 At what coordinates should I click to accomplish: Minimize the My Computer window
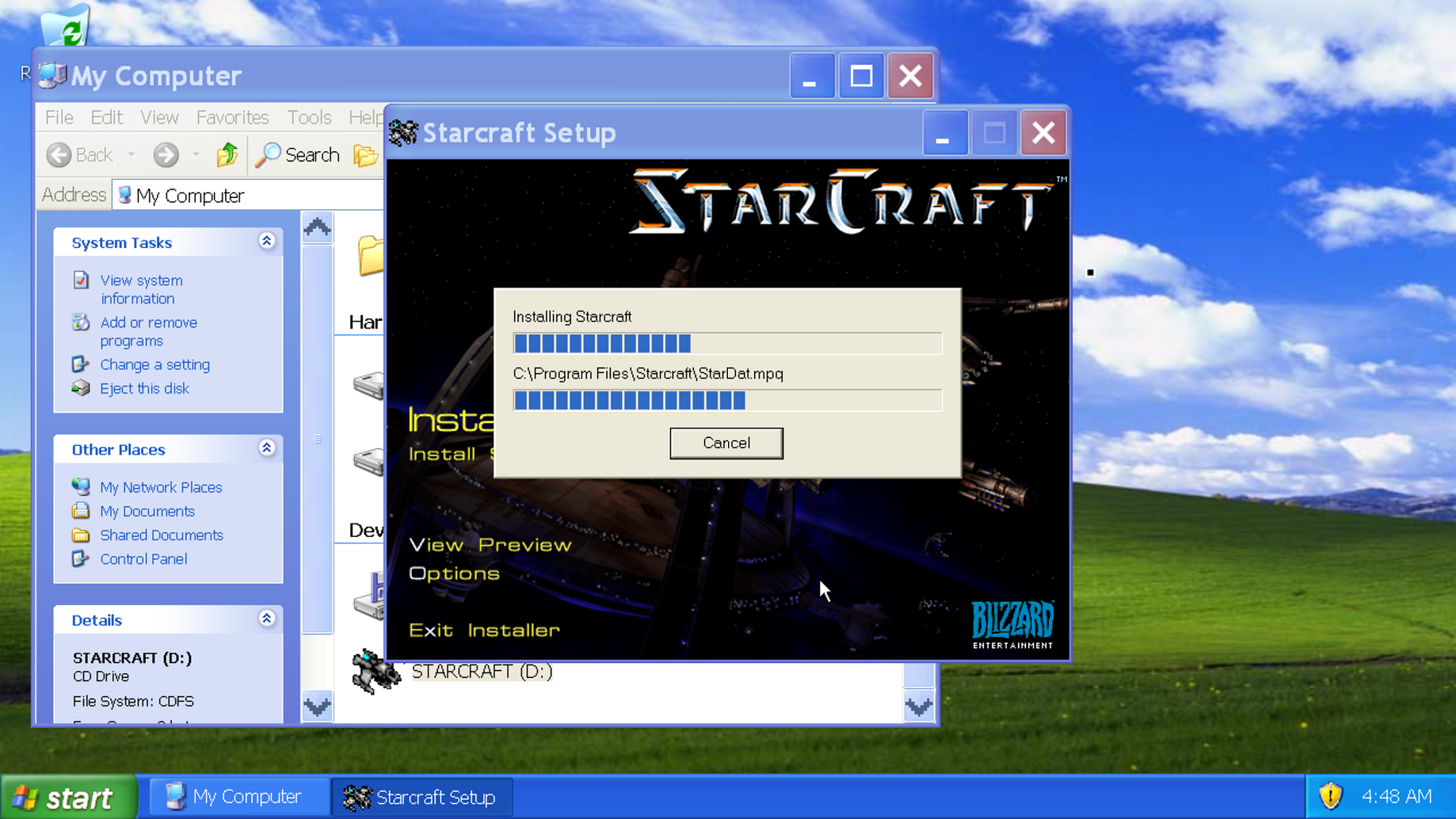[x=811, y=76]
